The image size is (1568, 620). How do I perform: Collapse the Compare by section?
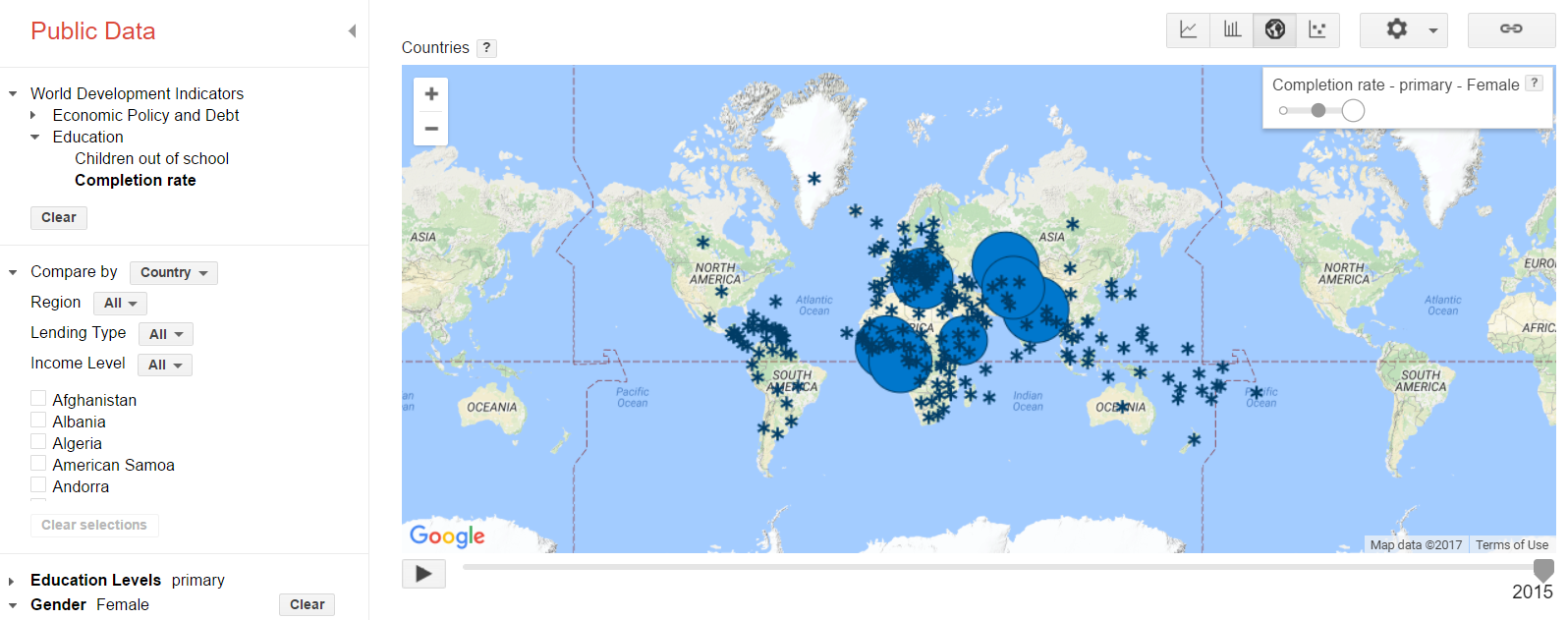click(x=13, y=272)
